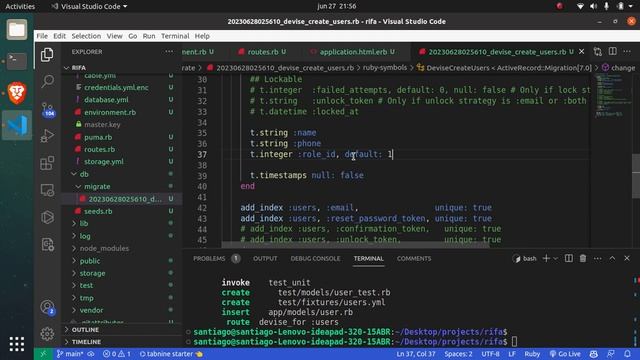Close the terminal panel

coord(627,258)
